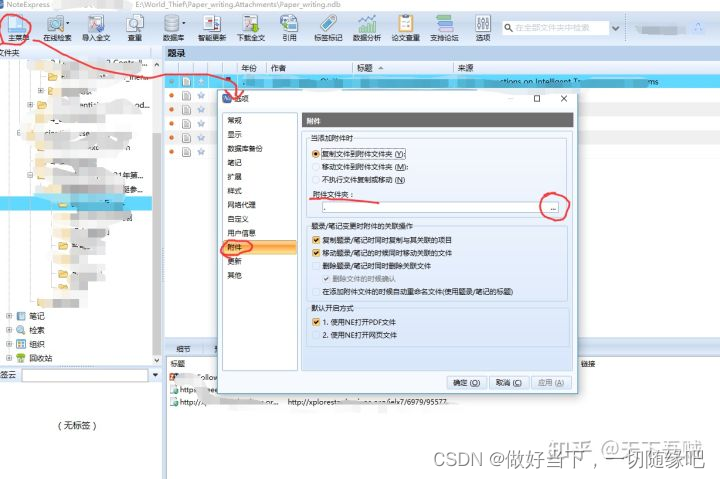Enable auto-rename 在添加附件文件的时候自动重命名文件 checkbox

[x=316, y=292]
